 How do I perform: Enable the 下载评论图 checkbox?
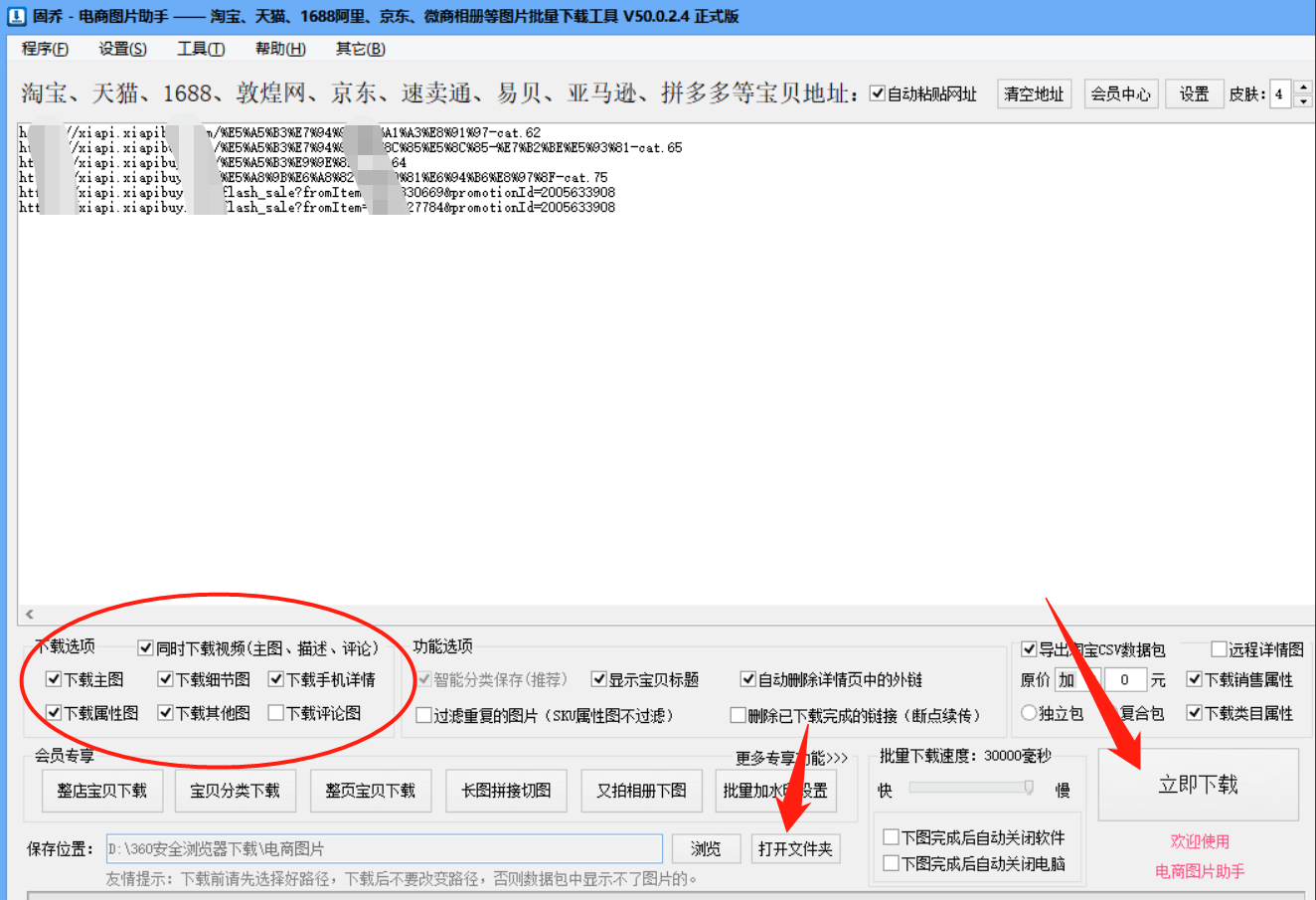[278, 712]
